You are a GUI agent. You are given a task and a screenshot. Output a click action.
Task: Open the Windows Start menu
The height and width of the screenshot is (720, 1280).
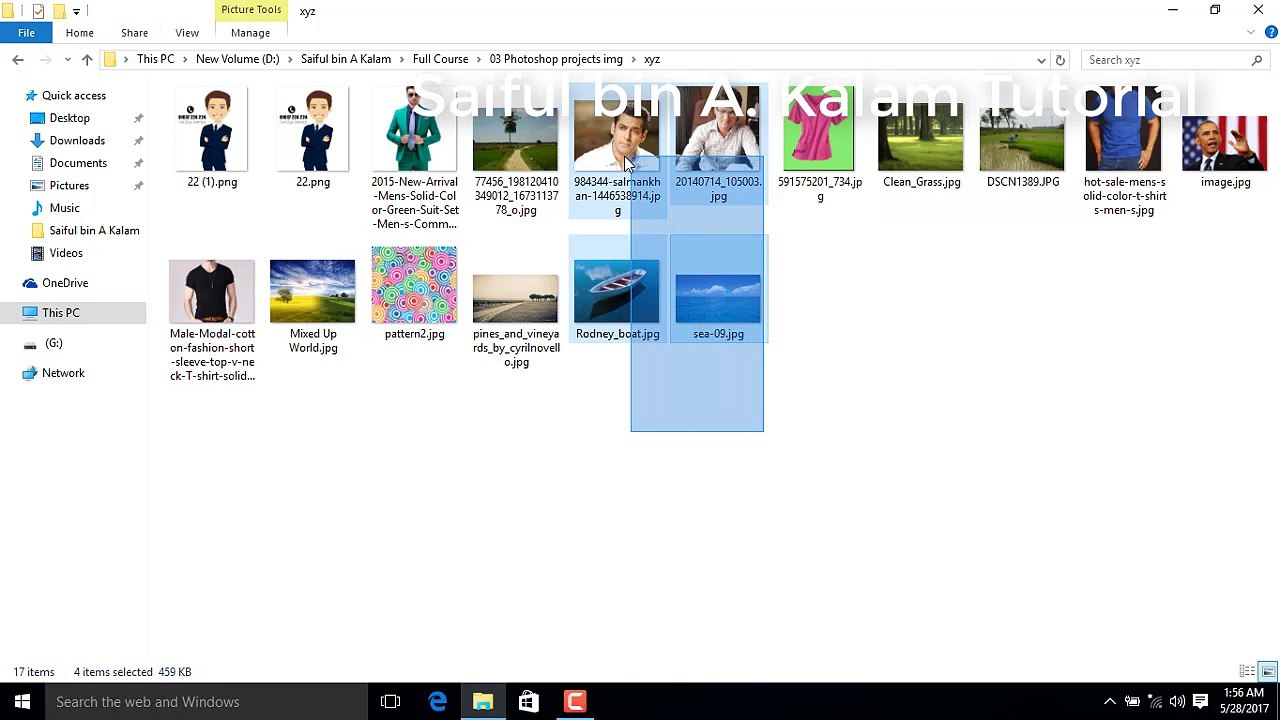tap(22, 702)
